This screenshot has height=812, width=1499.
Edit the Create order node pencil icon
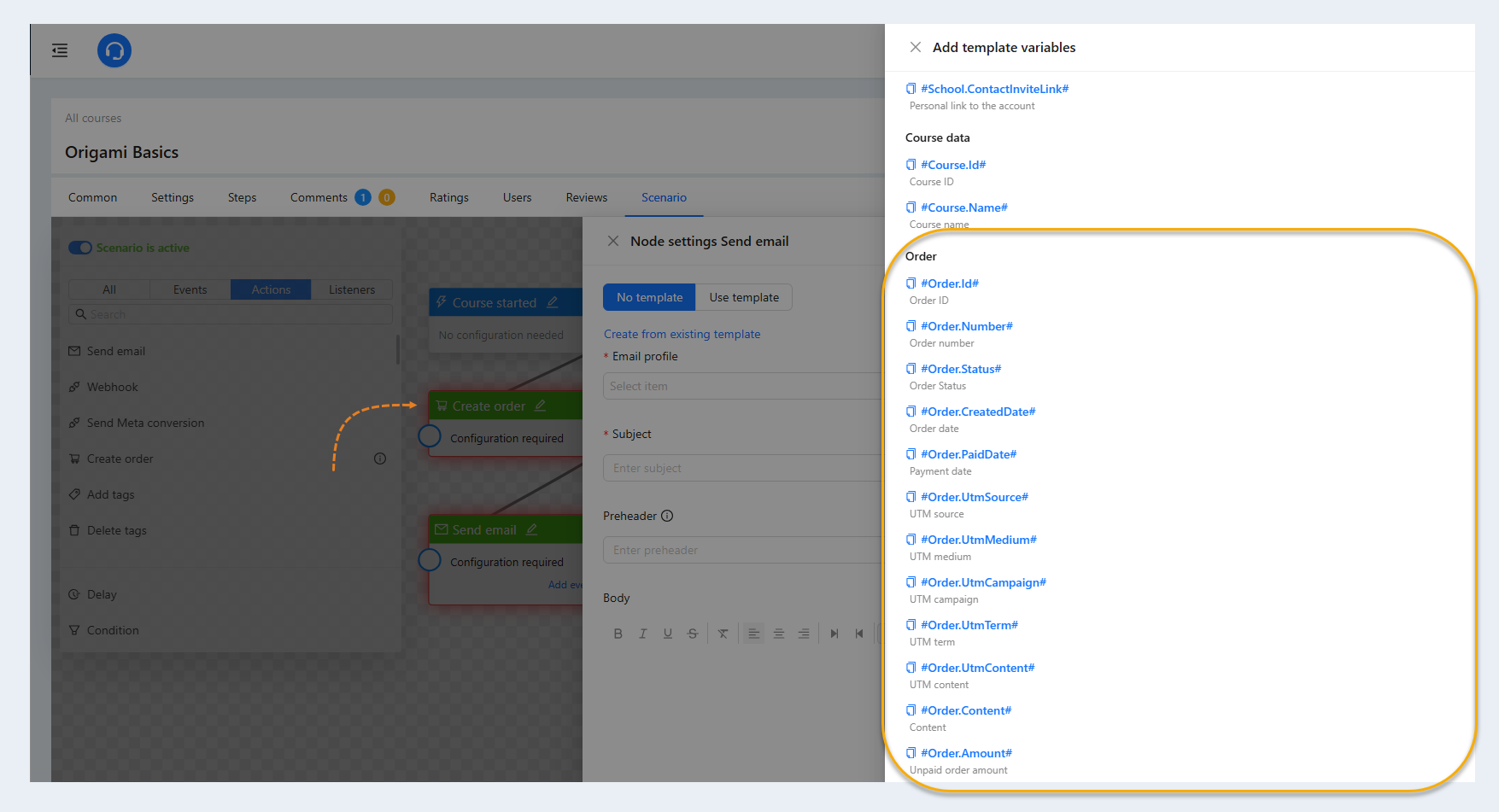pyautogui.click(x=540, y=406)
